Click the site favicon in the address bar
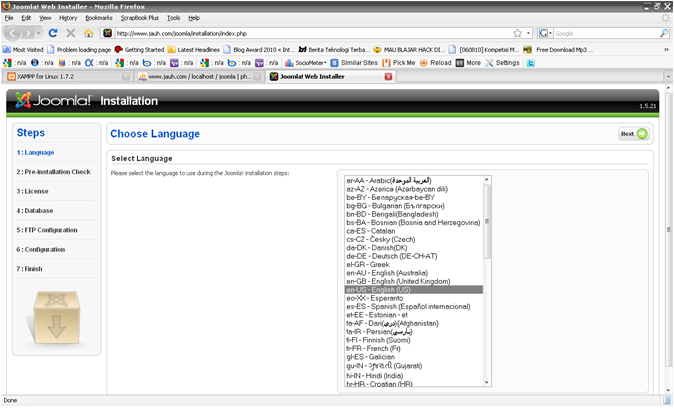 click(107, 33)
